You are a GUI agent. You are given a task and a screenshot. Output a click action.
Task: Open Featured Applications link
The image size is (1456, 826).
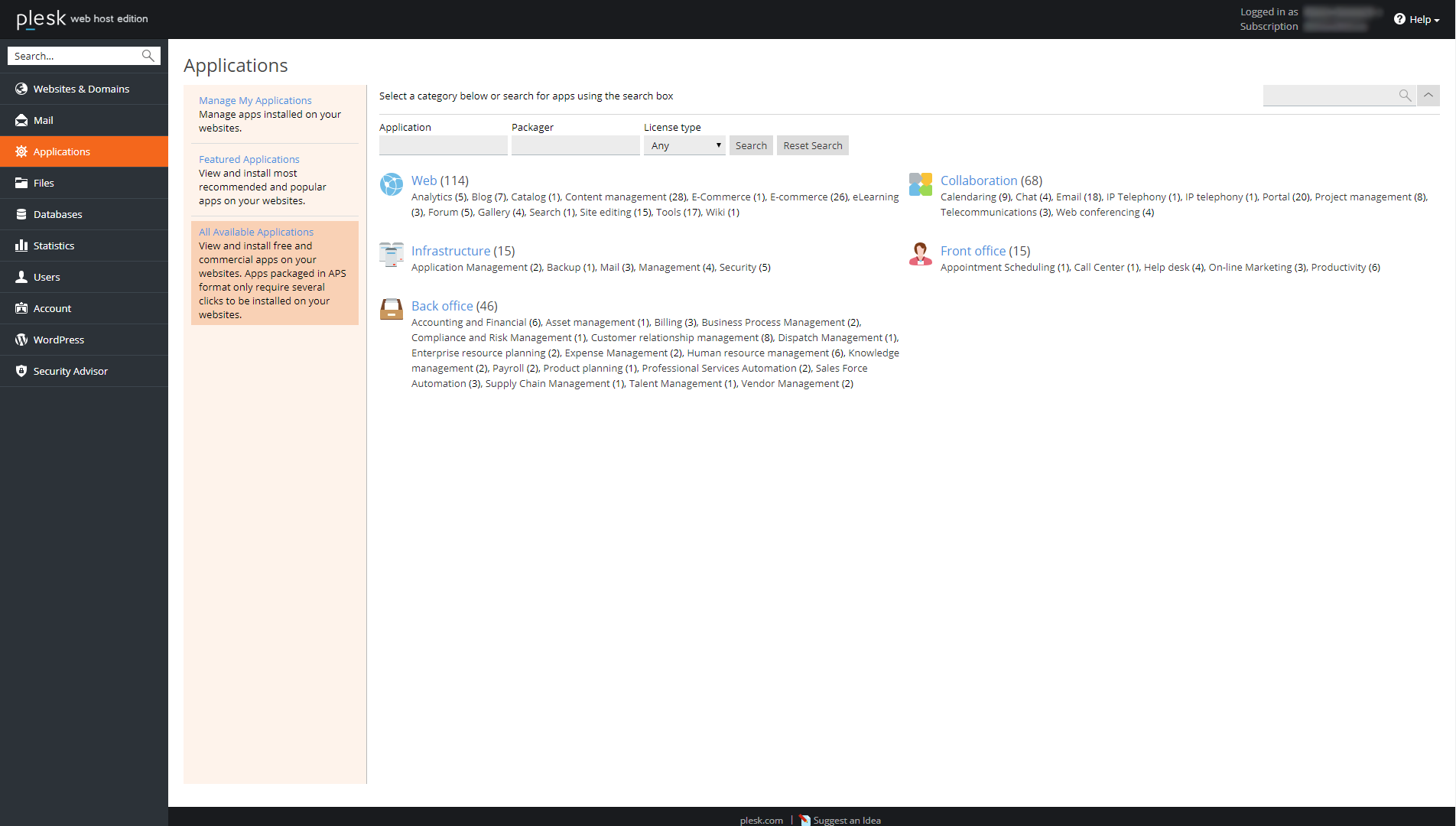[249, 159]
